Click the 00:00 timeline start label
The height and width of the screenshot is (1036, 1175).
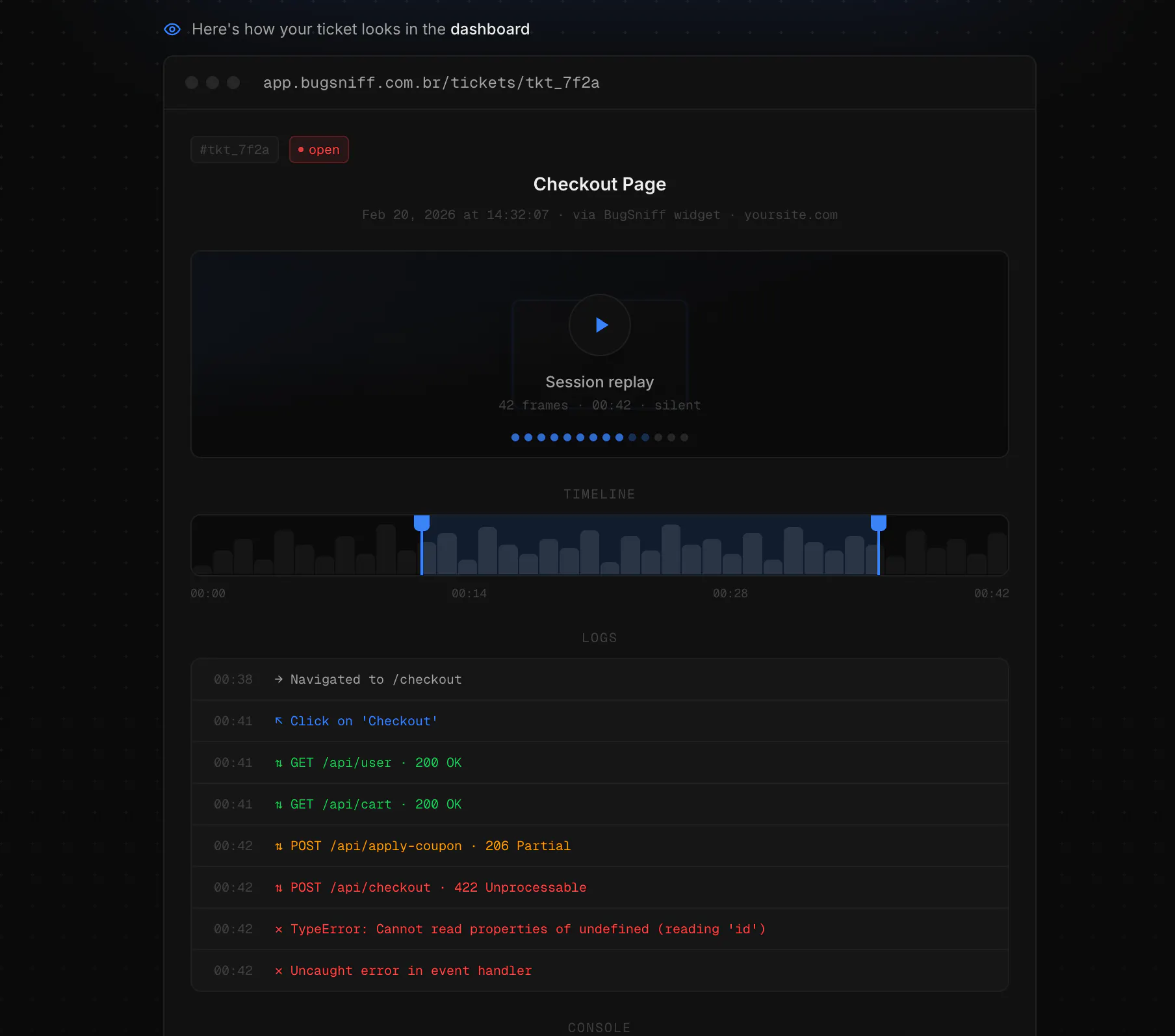pos(208,593)
